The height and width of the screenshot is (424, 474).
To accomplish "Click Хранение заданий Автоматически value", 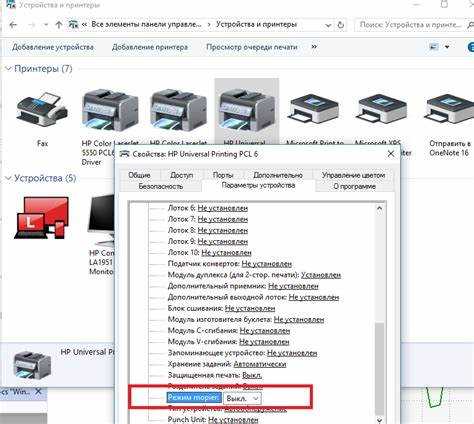I will tap(260, 364).
